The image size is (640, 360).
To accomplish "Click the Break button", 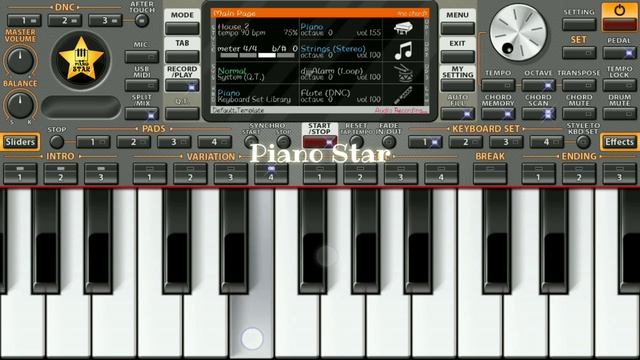I will 490,173.
